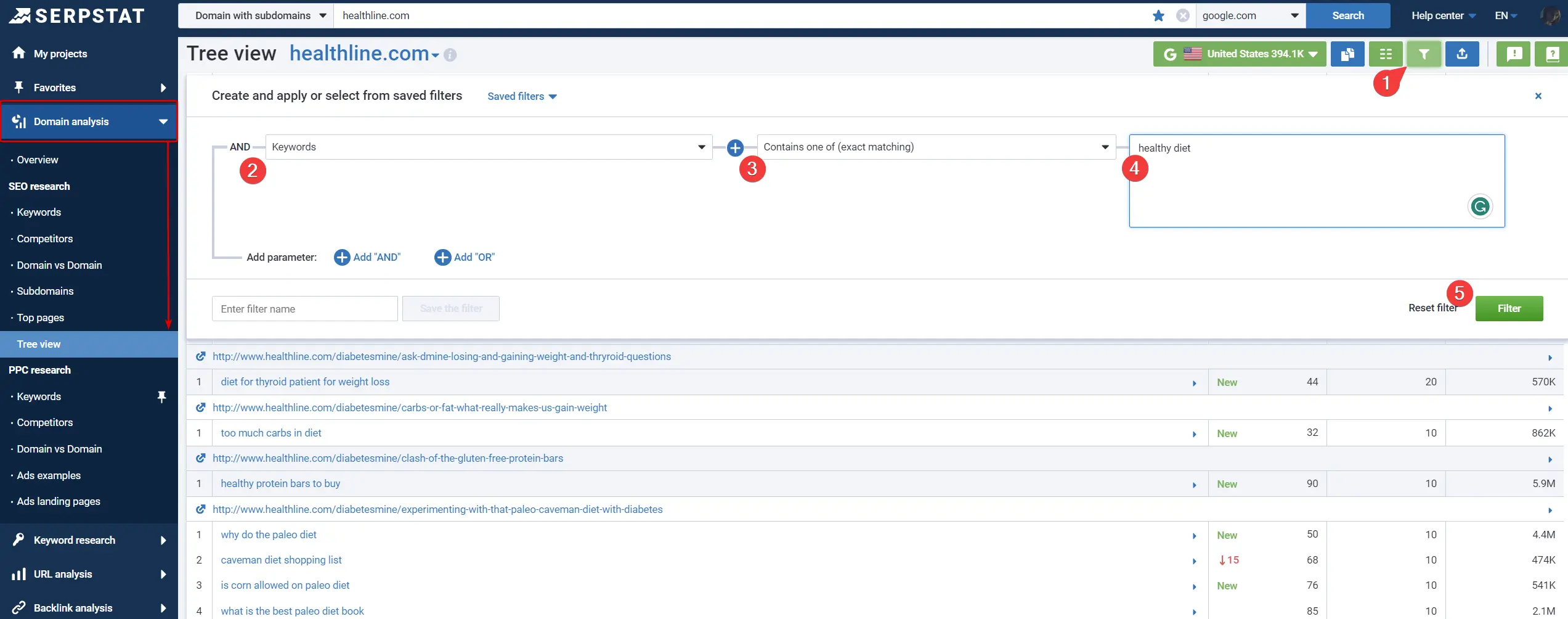The height and width of the screenshot is (619, 1568).
Task: Open Subdomains in the sidebar
Action: point(45,291)
